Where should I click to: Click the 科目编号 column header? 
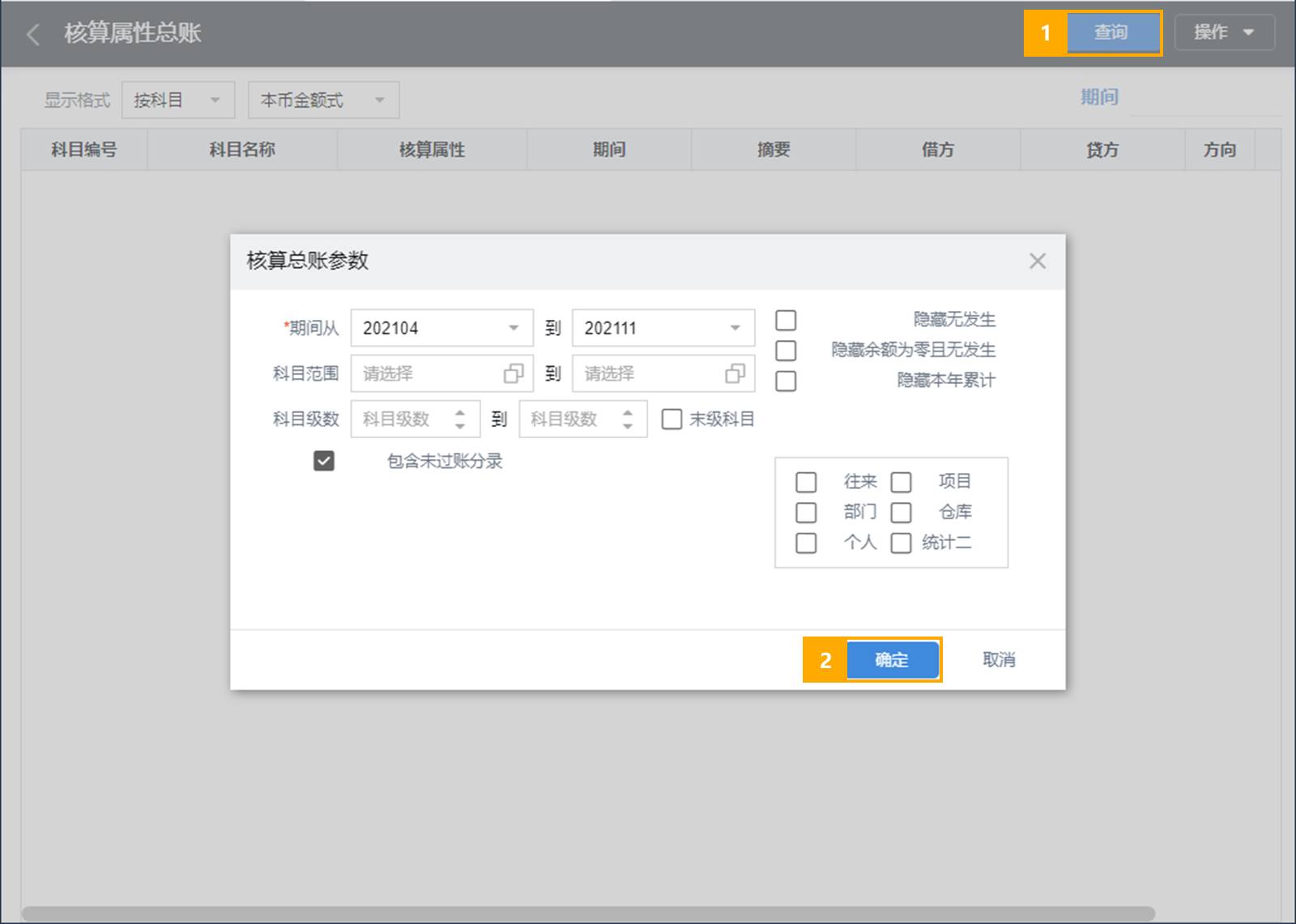coord(84,150)
